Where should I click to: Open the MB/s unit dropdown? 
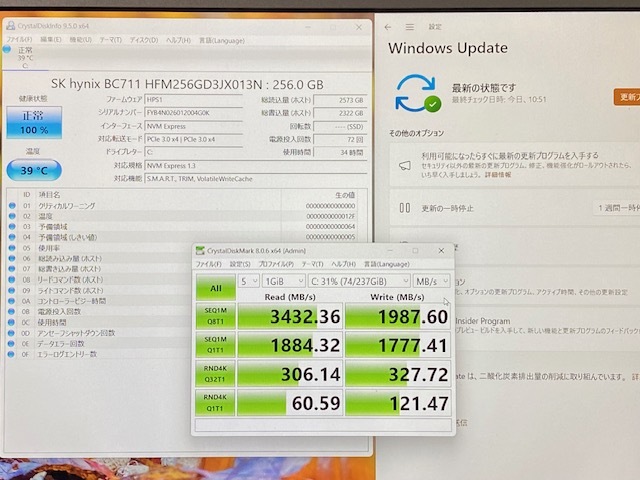(x=431, y=281)
